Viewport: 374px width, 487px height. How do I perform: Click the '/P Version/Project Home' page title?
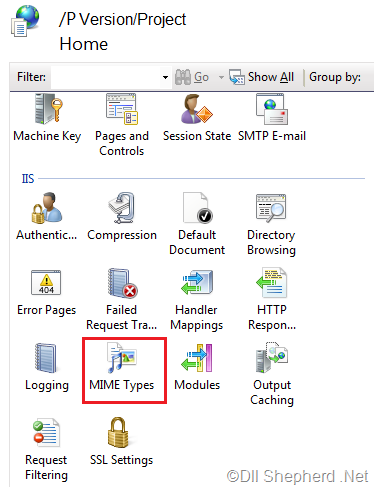coord(123,32)
